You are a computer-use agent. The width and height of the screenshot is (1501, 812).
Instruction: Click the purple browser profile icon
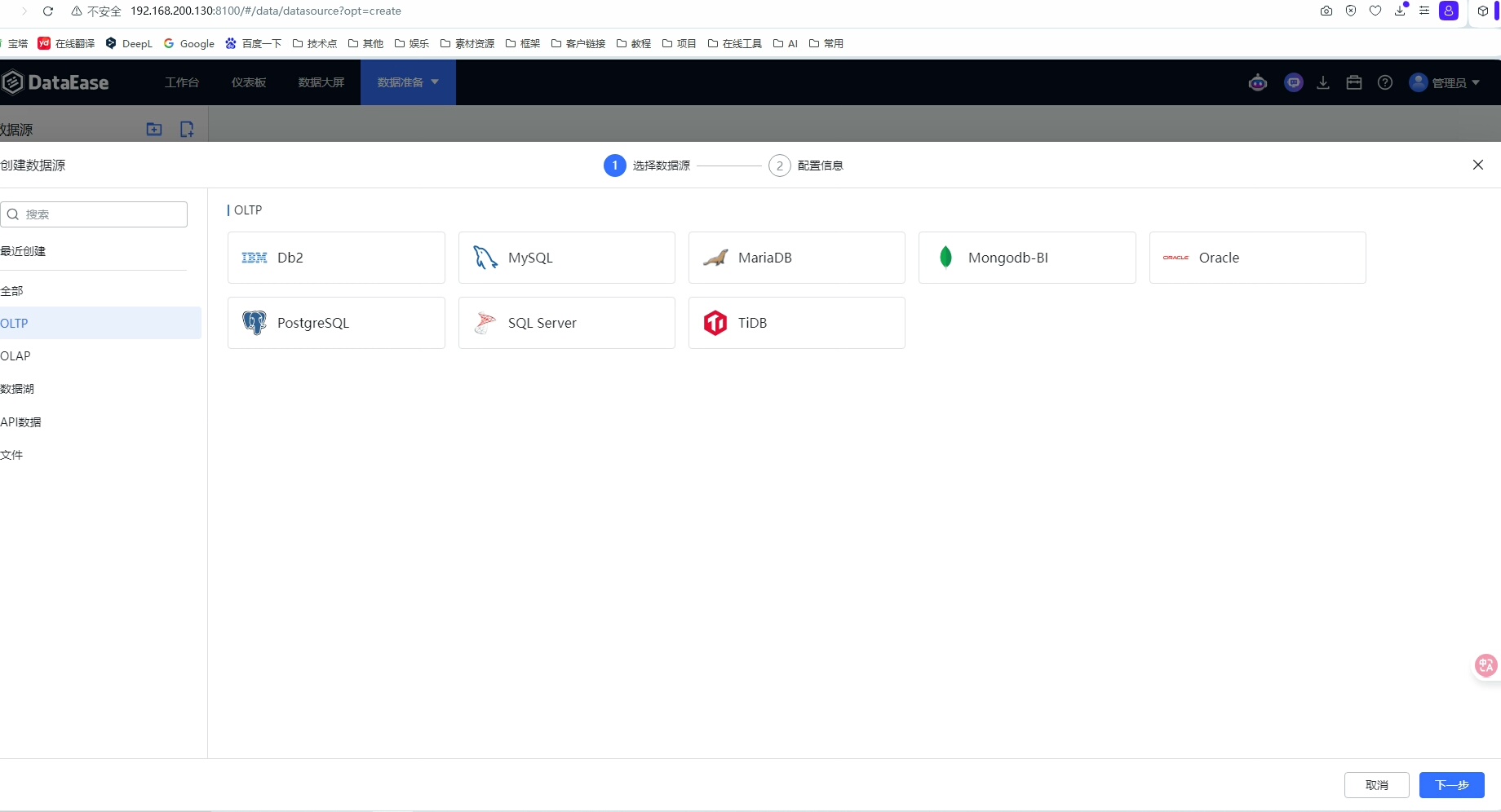(1449, 11)
